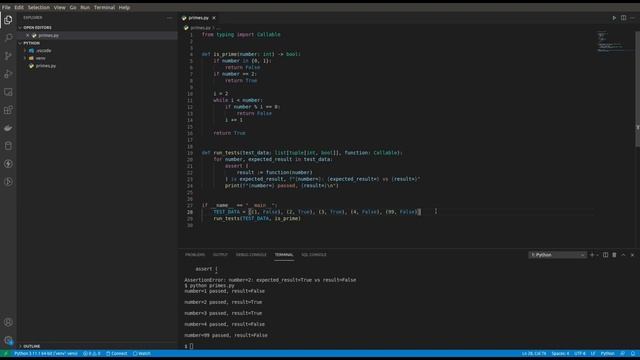640x360 pixels.
Task: Open the Help menu
Action: click(124, 7)
